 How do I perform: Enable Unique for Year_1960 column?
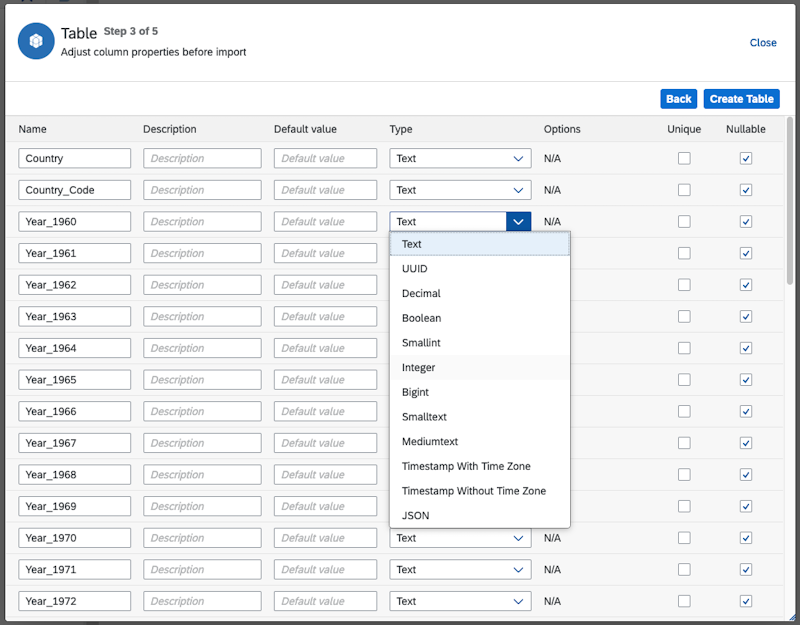pos(684,221)
